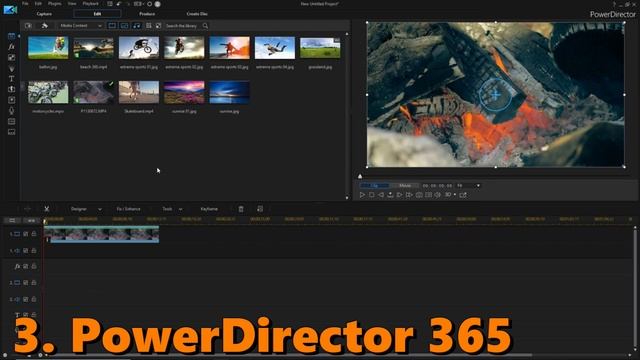Take a snapshot of the preview
640x360 pixels.
(x=419, y=195)
